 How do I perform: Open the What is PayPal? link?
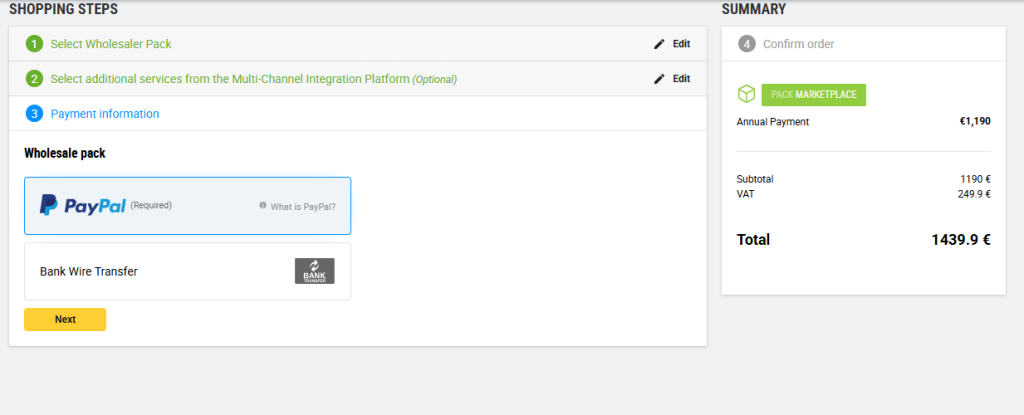coord(303,207)
